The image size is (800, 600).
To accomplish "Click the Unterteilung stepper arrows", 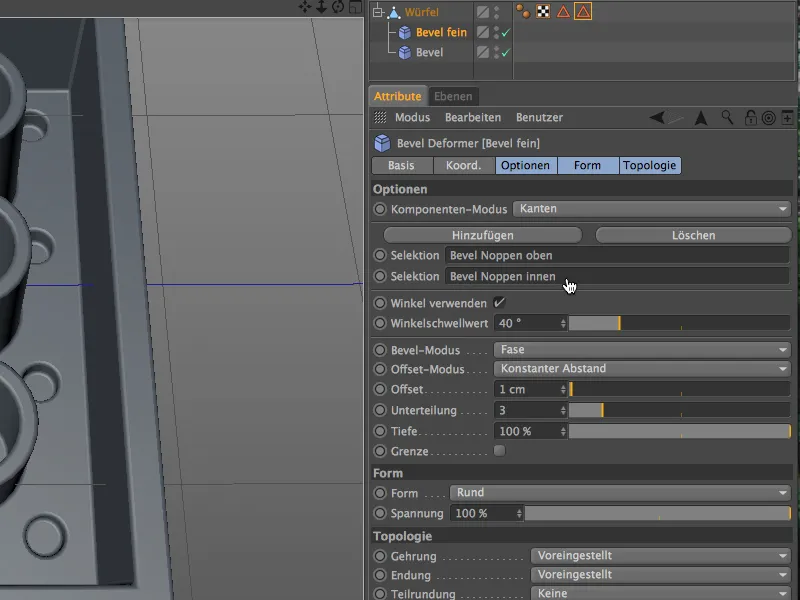I will pos(563,410).
